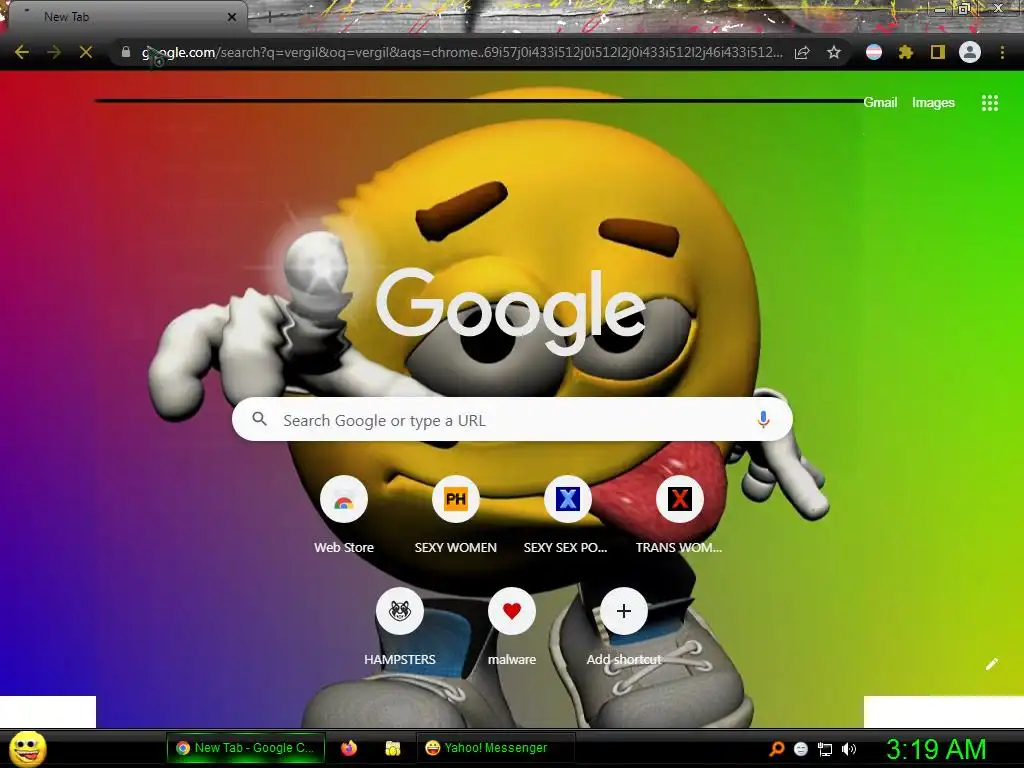Click the orange search tray icon
The width and height of the screenshot is (1024, 768).
776,749
